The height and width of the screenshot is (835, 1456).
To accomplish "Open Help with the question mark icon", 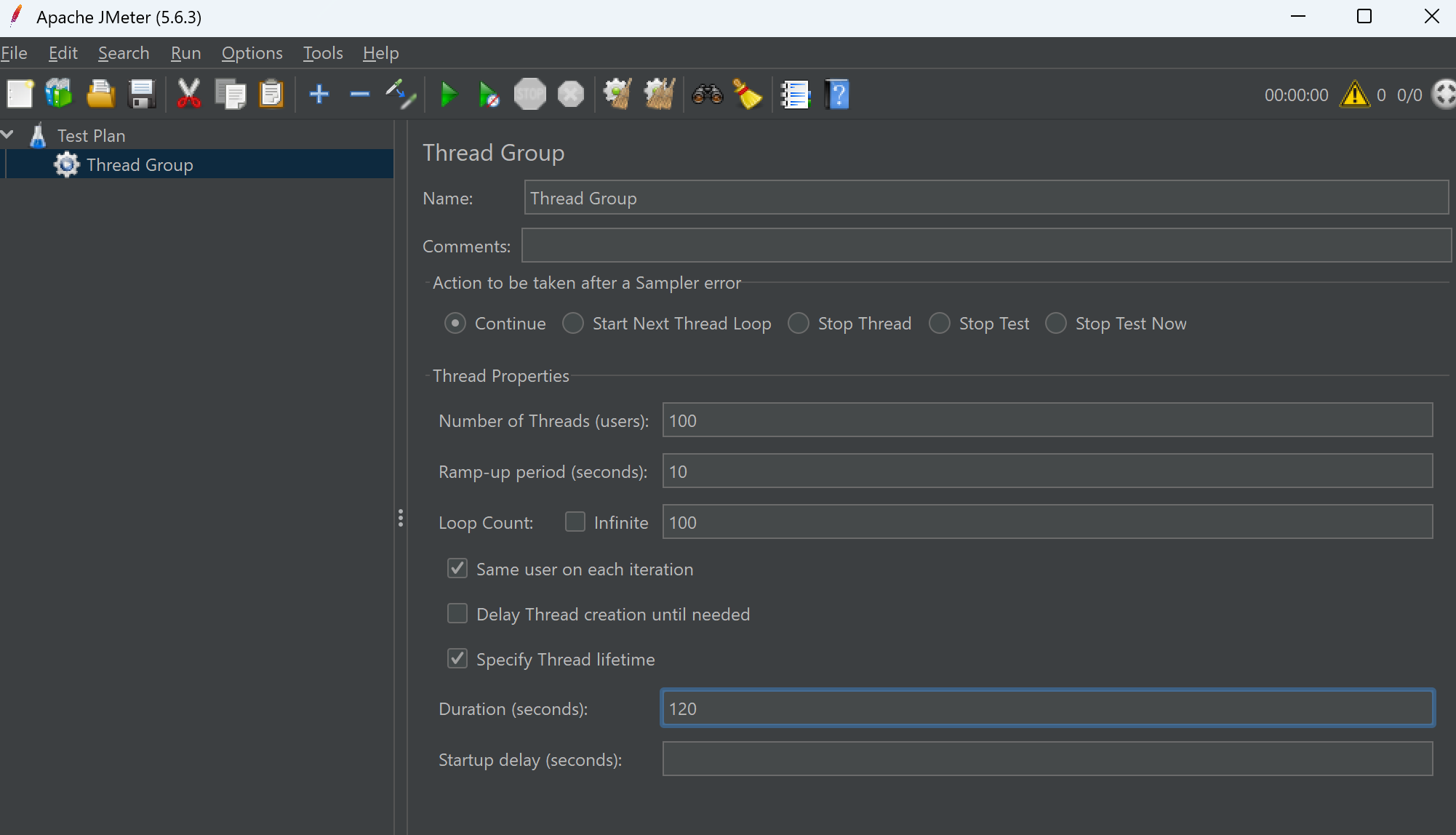I will [x=837, y=95].
